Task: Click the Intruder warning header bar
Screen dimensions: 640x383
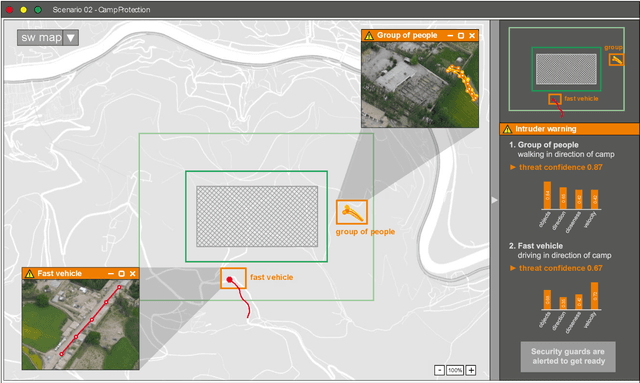Action: pos(569,129)
